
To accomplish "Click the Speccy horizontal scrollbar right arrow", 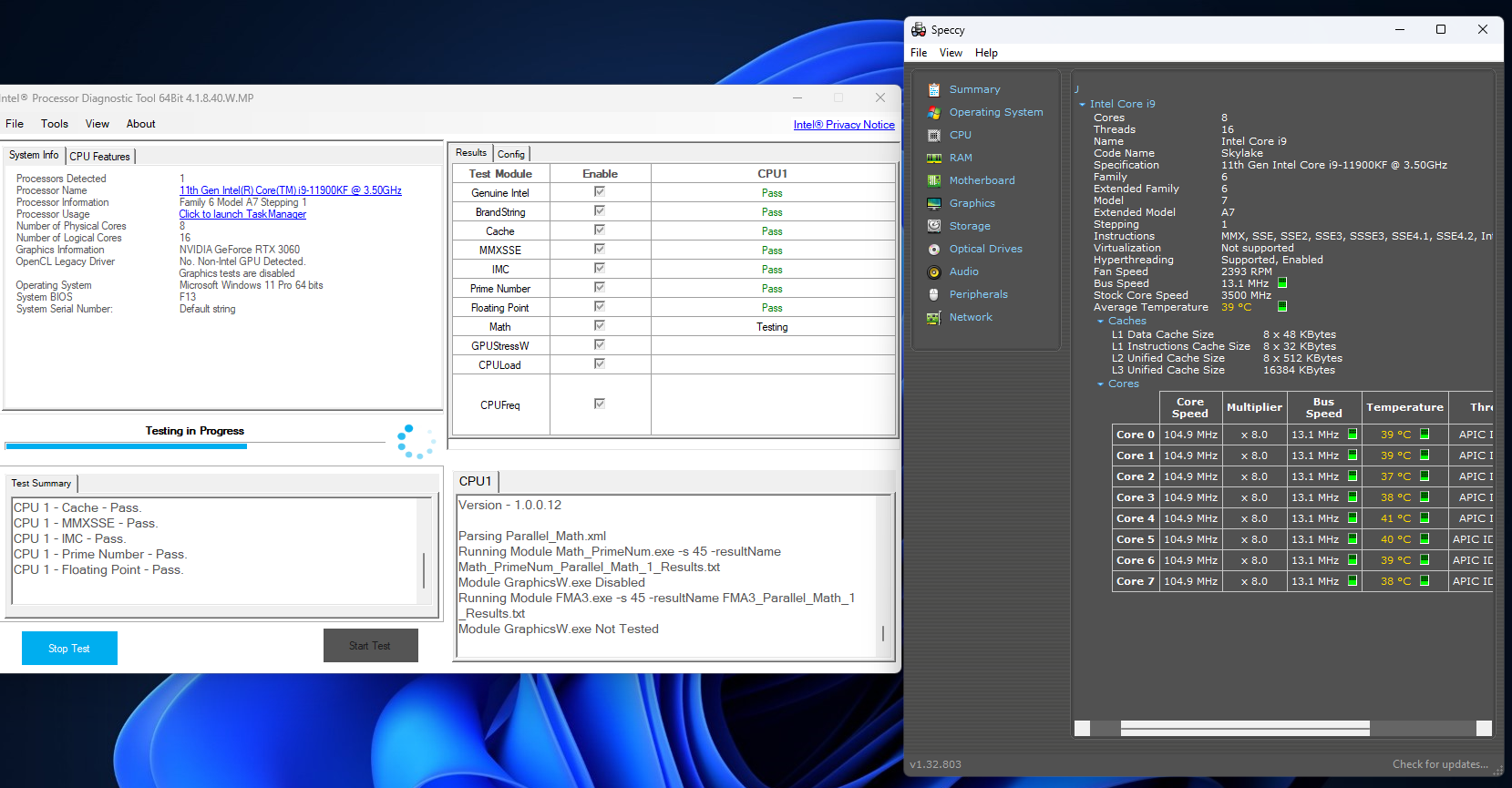I will click(1484, 728).
